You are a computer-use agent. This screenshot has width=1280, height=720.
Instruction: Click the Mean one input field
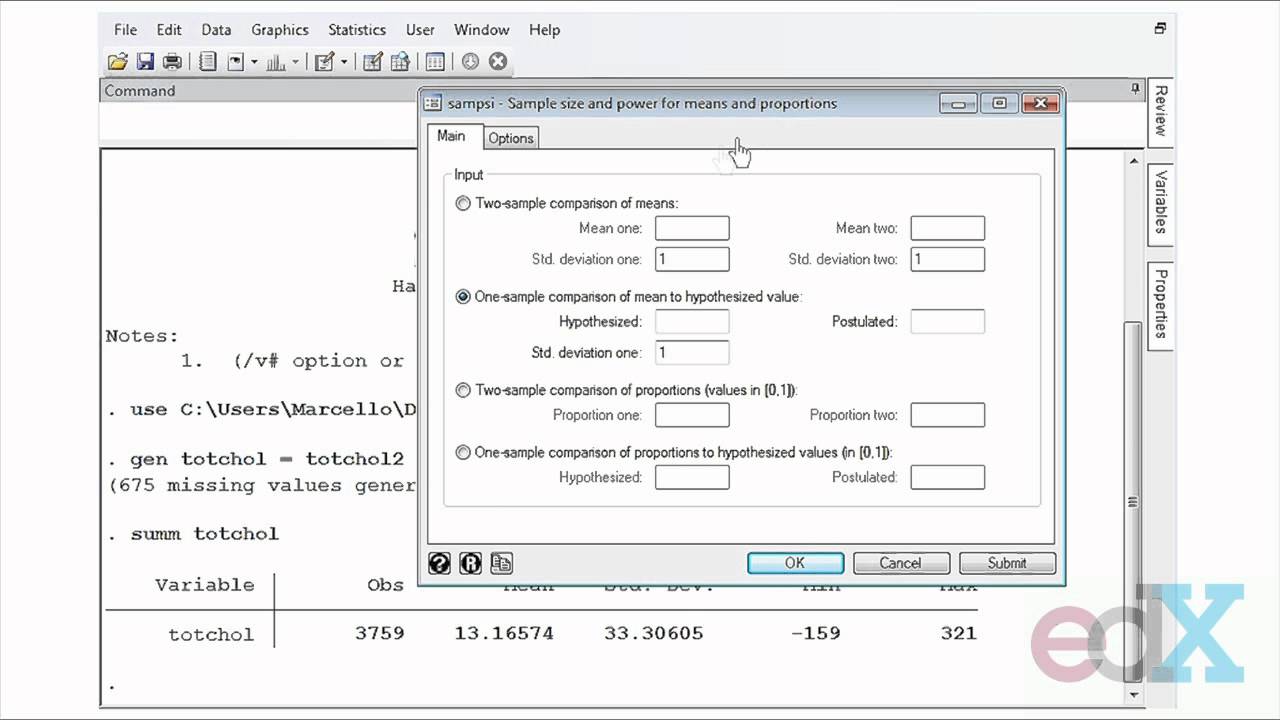692,228
